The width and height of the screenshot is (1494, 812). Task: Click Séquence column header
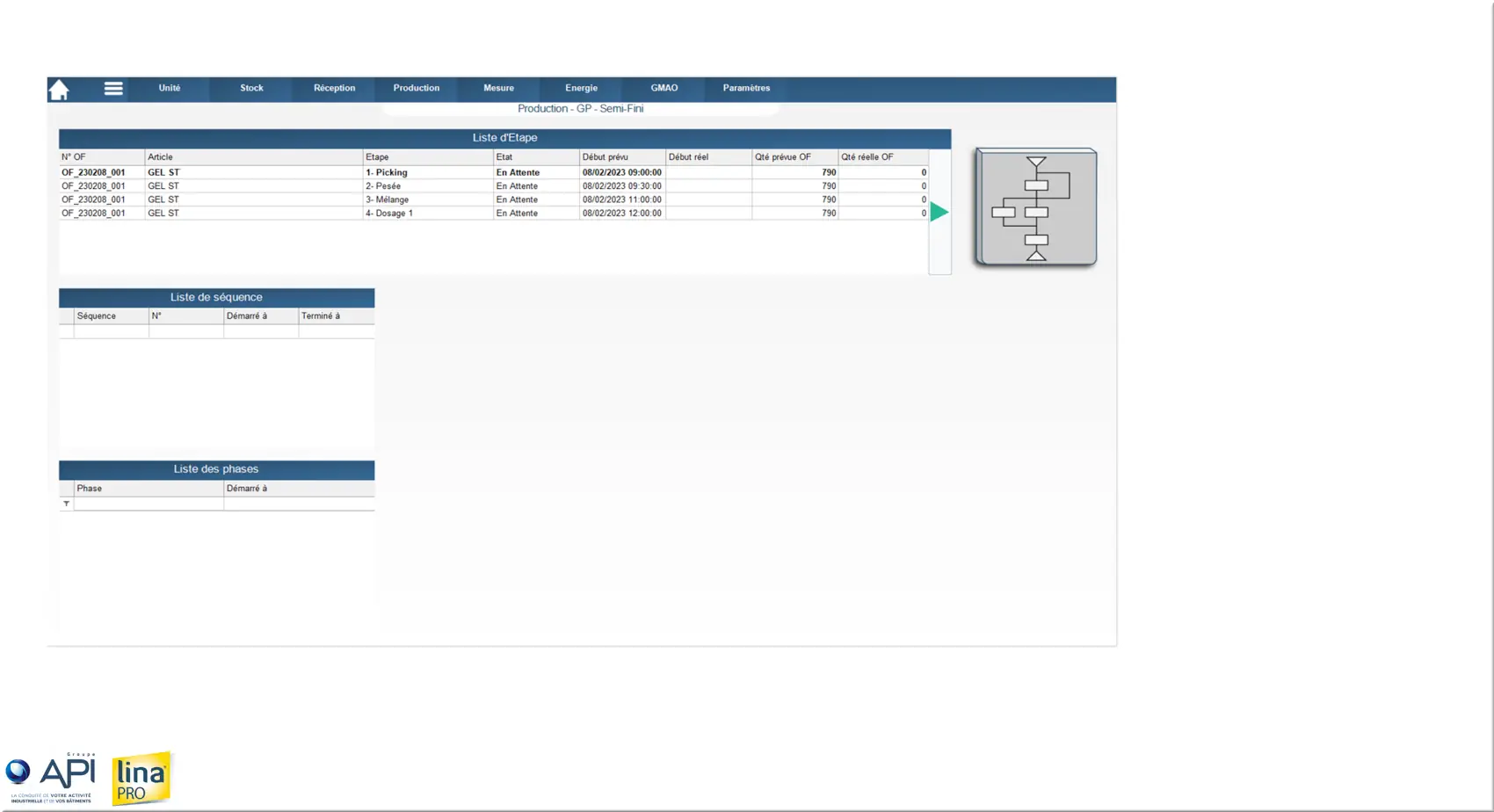click(x=112, y=316)
